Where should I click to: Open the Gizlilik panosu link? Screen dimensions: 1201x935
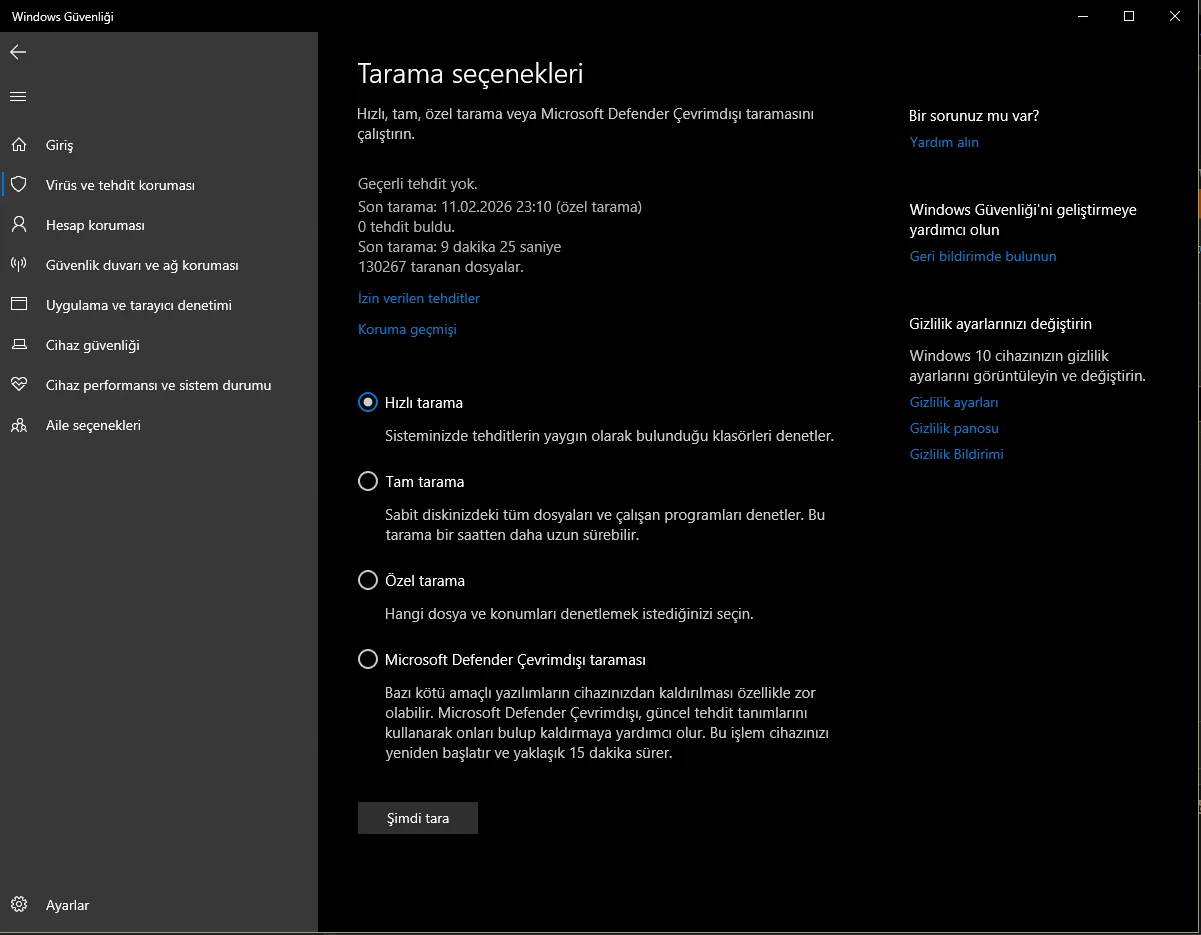(x=954, y=428)
